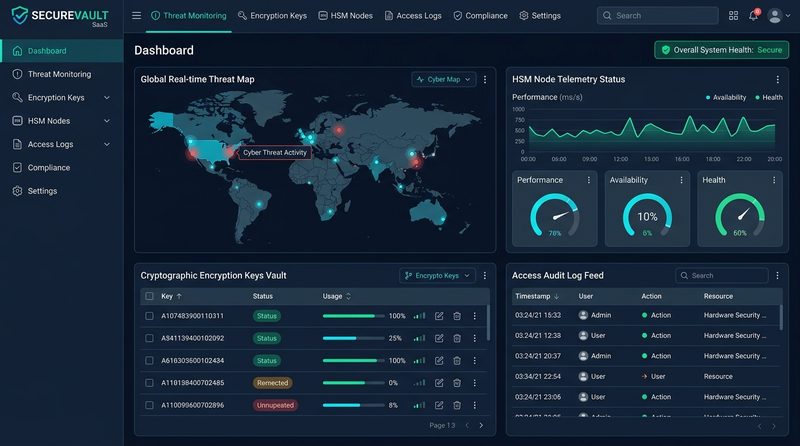Open Performance gauge card menu

(x=589, y=180)
